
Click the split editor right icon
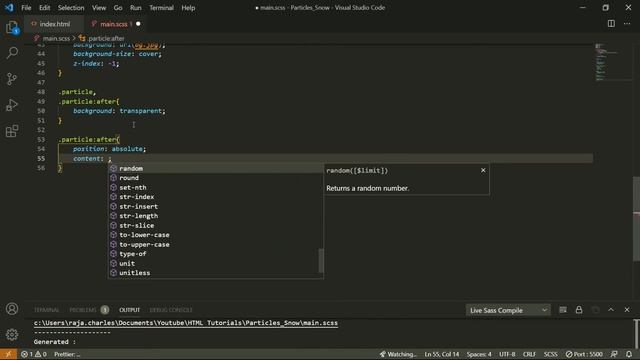tap(611, 24)
